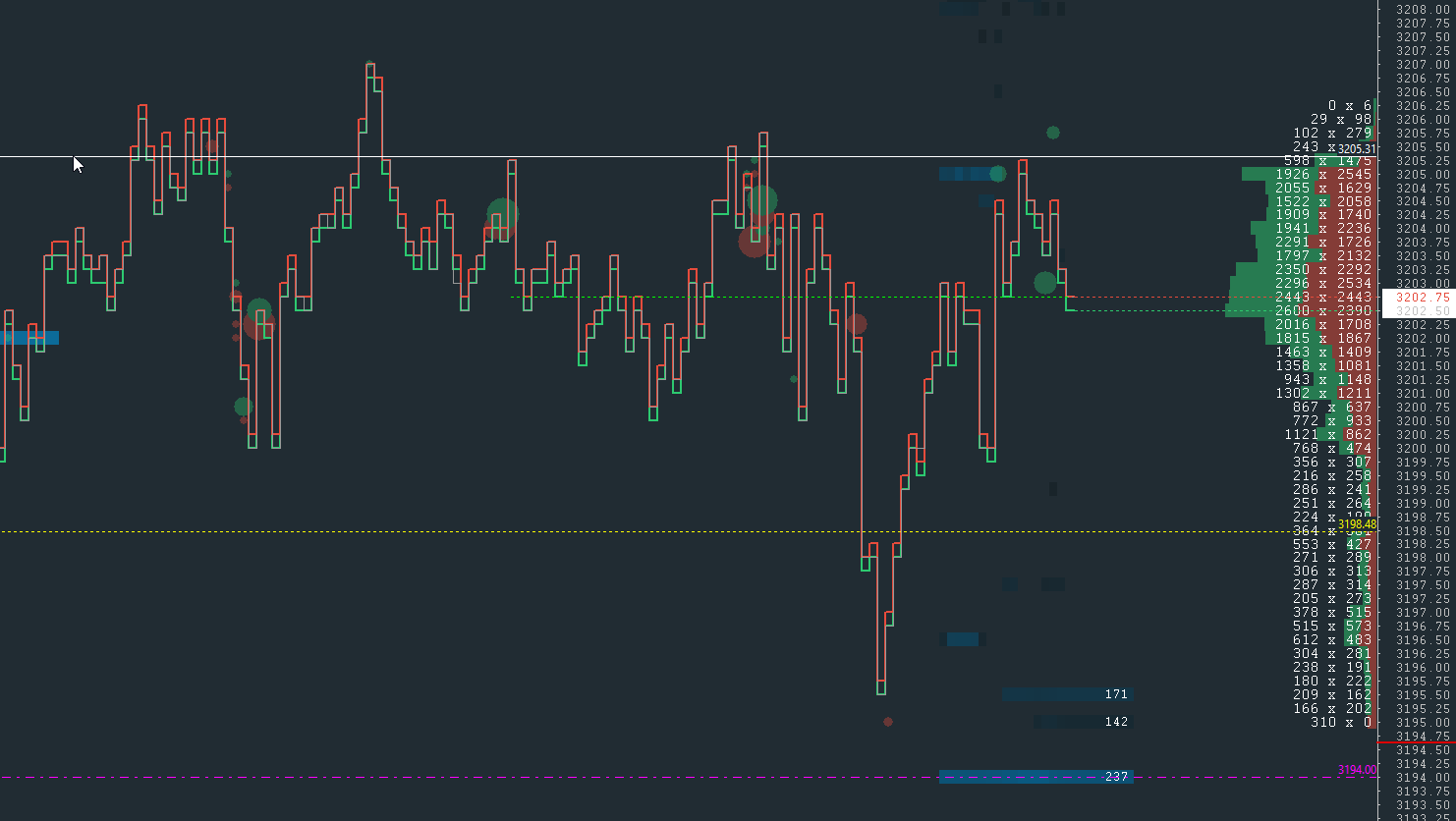Click the 251 x 264 volume row

pyautogui.click(x=1333, y=503)
